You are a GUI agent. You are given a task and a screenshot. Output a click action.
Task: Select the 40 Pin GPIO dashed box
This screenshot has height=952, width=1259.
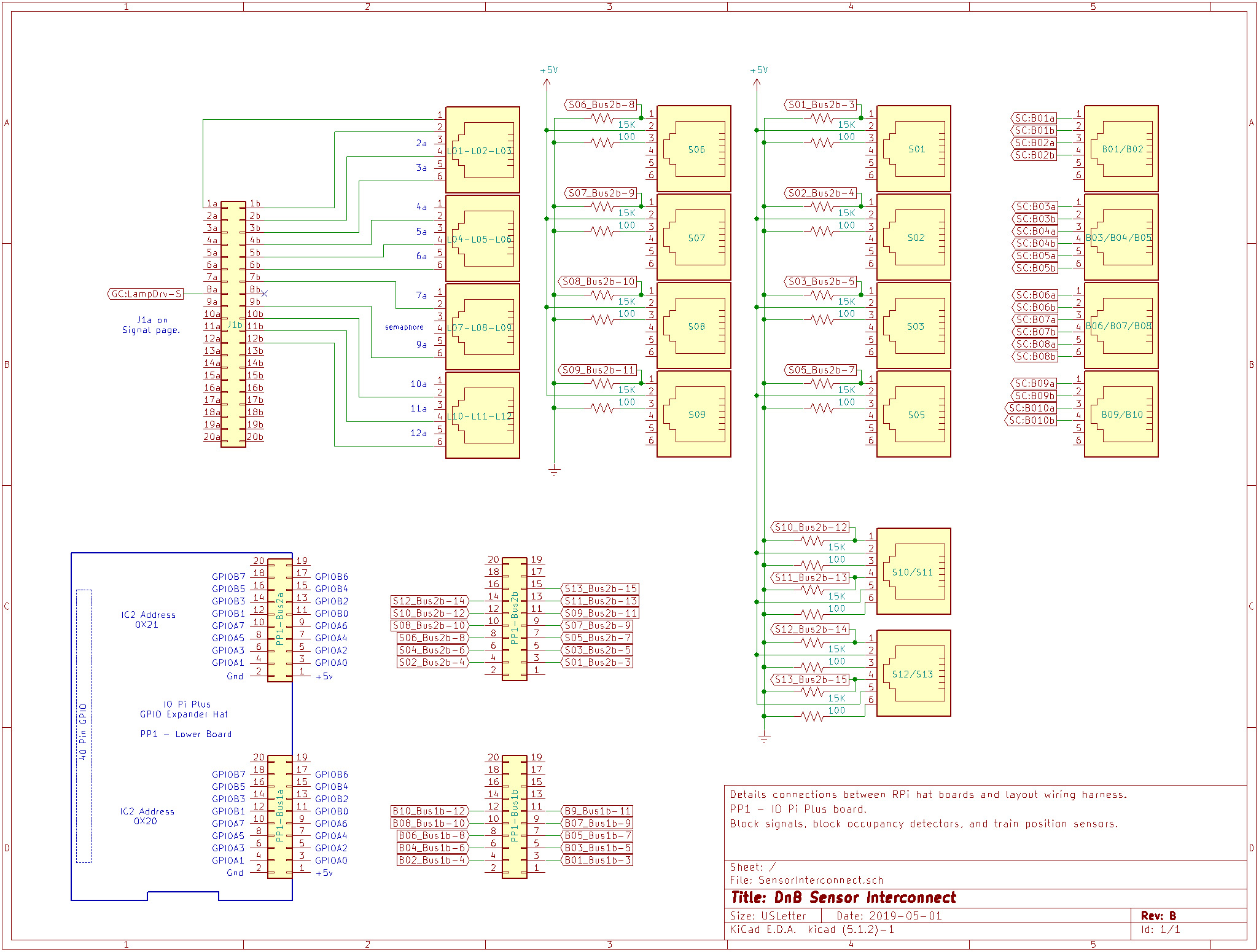click(x=84, y=726)
